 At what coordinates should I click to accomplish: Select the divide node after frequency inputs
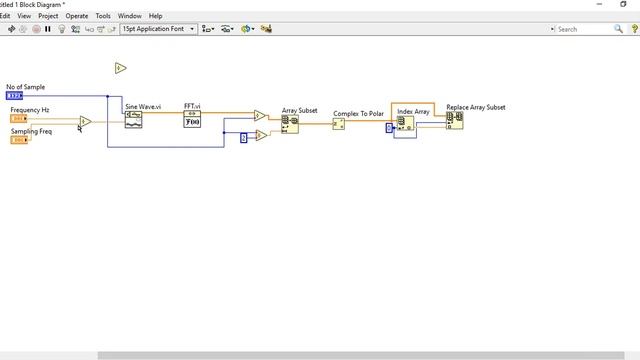pos(85,121)
